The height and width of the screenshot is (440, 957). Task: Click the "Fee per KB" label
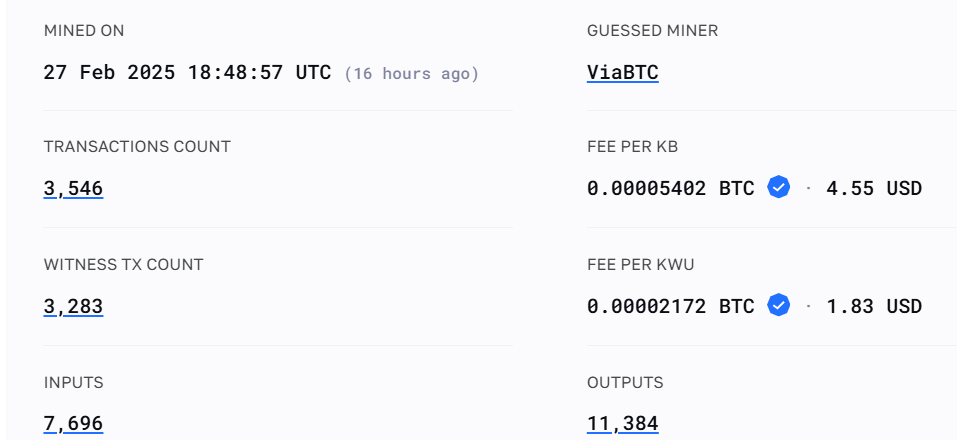[x=632, y=147]
